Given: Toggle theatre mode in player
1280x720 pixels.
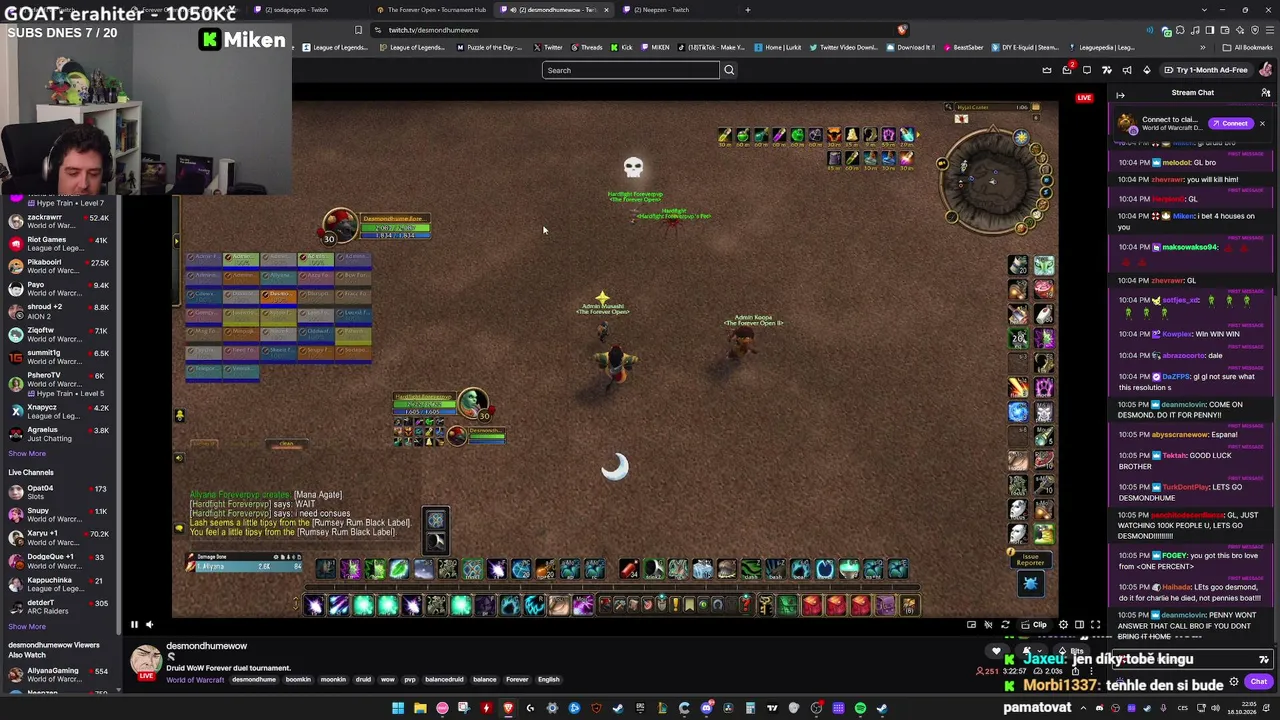Looking at the screenshot, I should (1079, 624).
